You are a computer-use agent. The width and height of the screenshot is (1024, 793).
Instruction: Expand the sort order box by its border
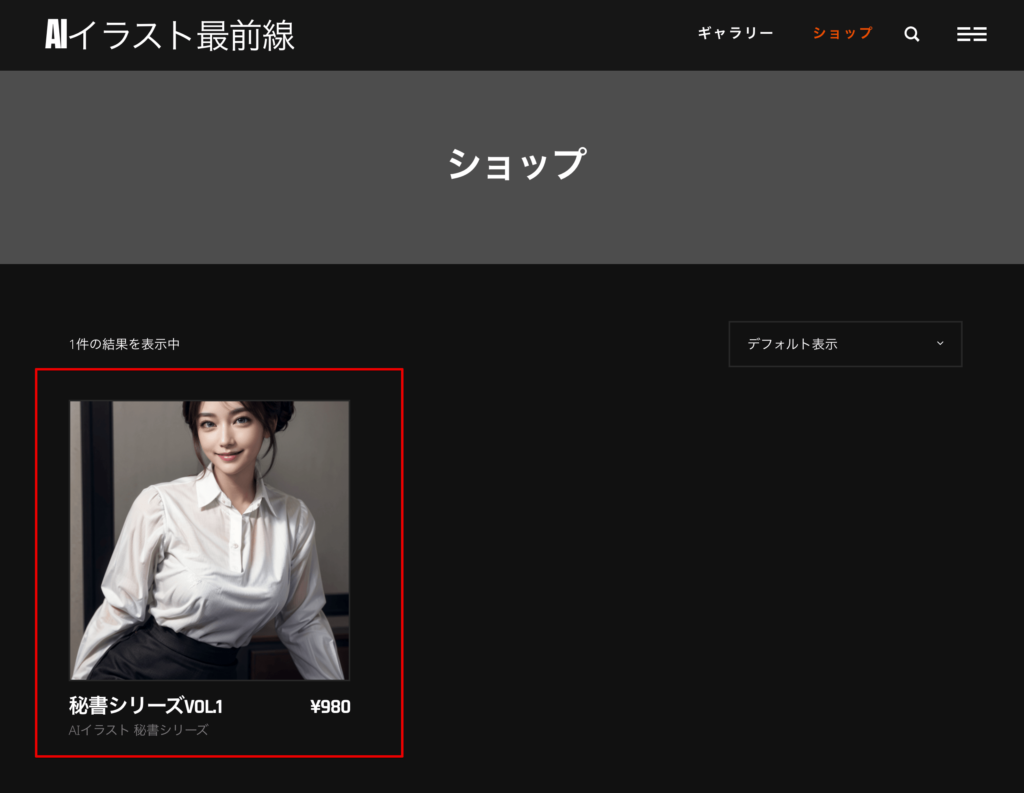(x=845, y=344)
